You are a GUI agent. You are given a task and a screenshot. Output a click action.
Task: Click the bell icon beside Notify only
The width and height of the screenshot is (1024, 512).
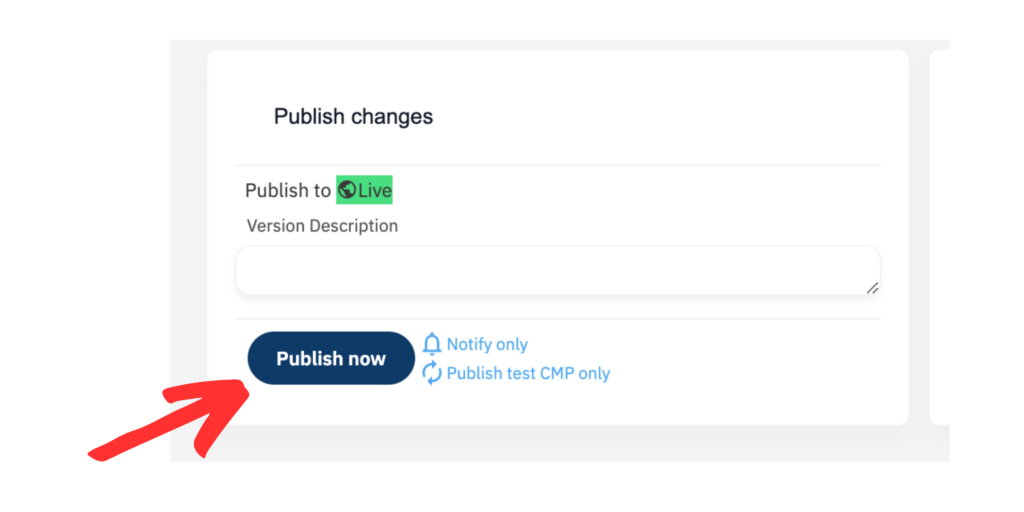(432, 344)
